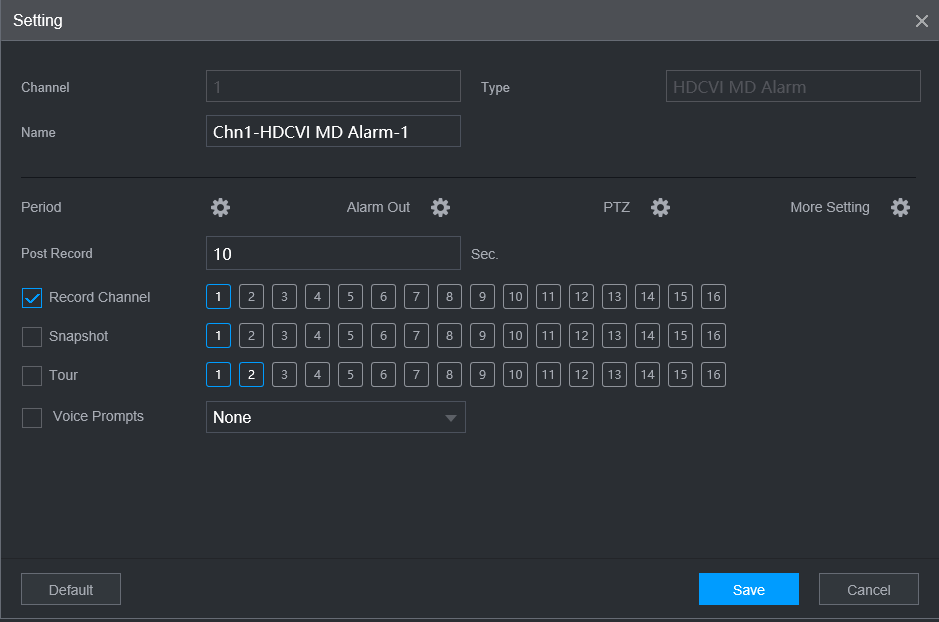Uncheck the Record Channel checkbox
Image resolution: width=939 pixels, height=622 pixels.
[32, 297]
